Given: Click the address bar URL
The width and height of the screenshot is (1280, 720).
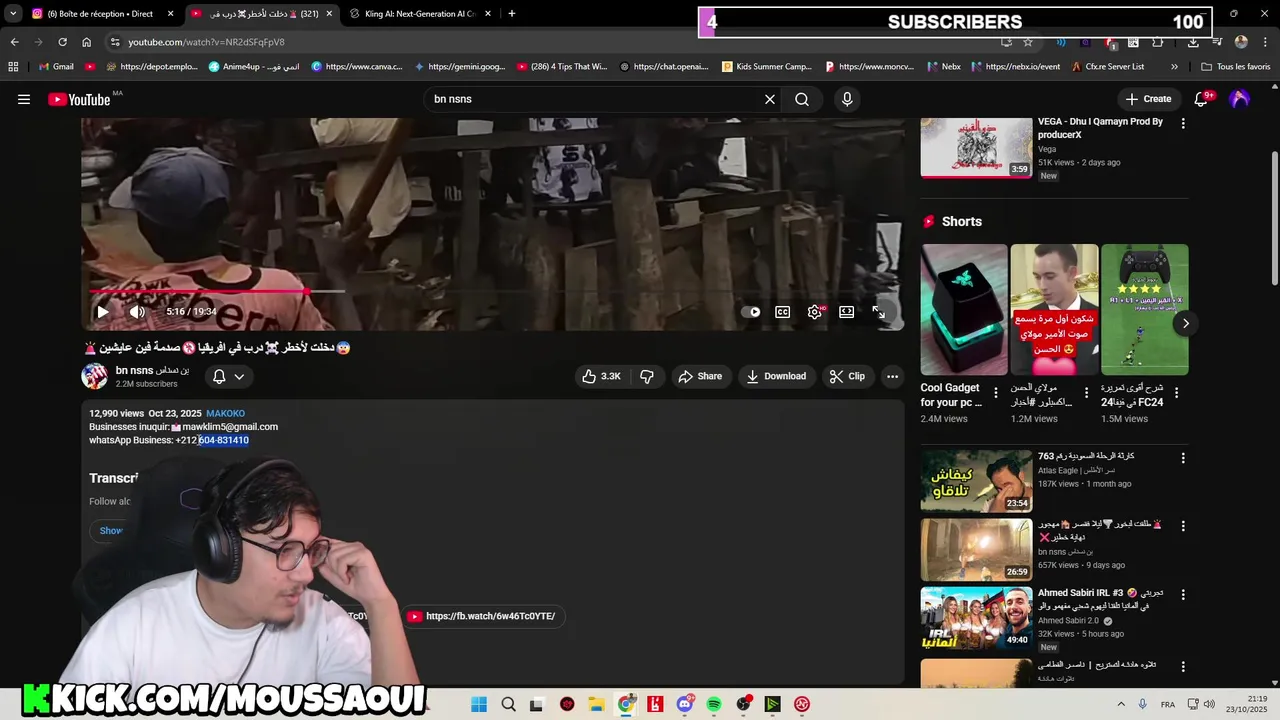Looking at the screenshot, I should [x=206, y=42].
